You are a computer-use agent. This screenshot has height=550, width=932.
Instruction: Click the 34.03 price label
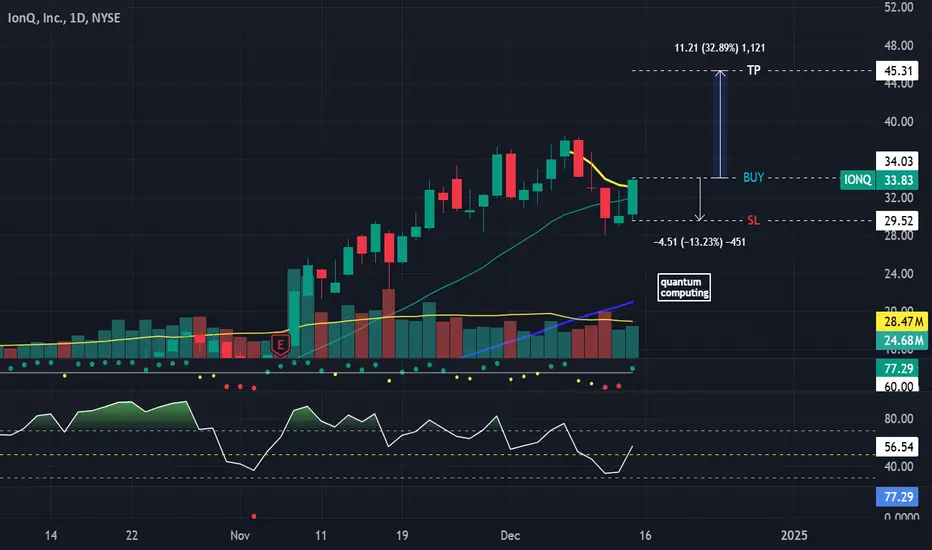(897, 161)
